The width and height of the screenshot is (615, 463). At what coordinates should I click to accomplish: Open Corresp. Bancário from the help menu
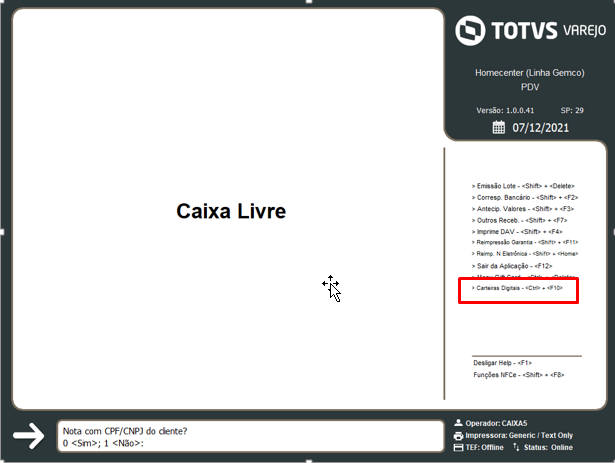[525, 197]
